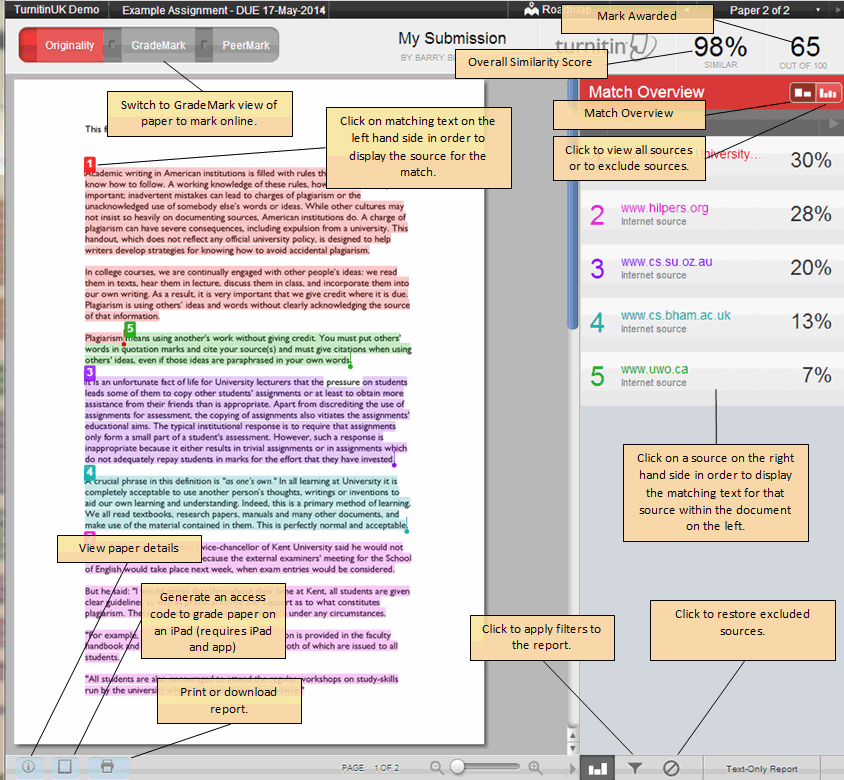This screenshot has height=780, width=844.
Task: Switch to the PeerMark tab
Action: point(245,45)
